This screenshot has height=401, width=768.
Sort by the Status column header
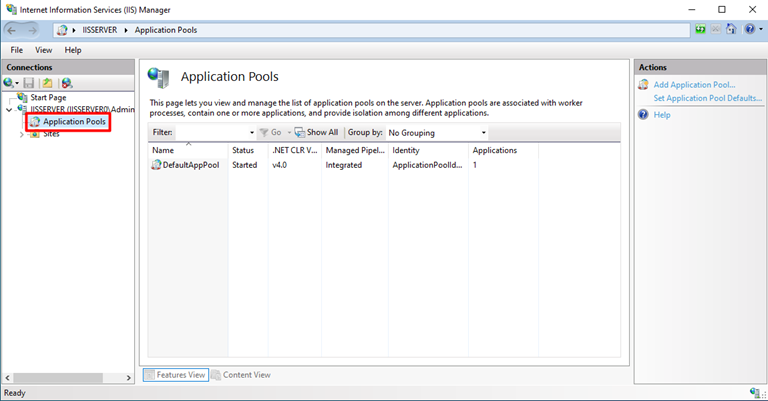248,150
